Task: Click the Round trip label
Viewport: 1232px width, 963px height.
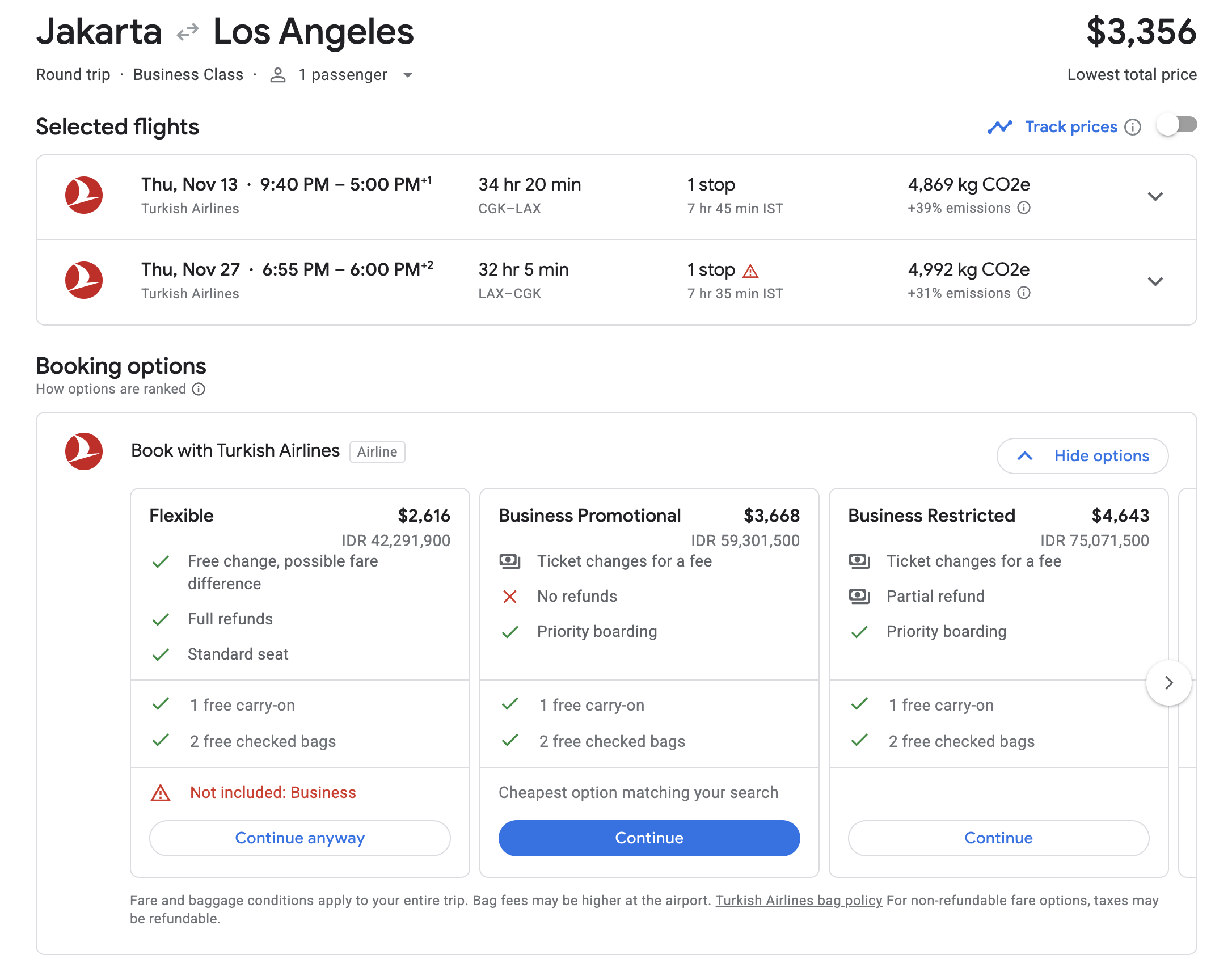Action: tap(73, 75)
